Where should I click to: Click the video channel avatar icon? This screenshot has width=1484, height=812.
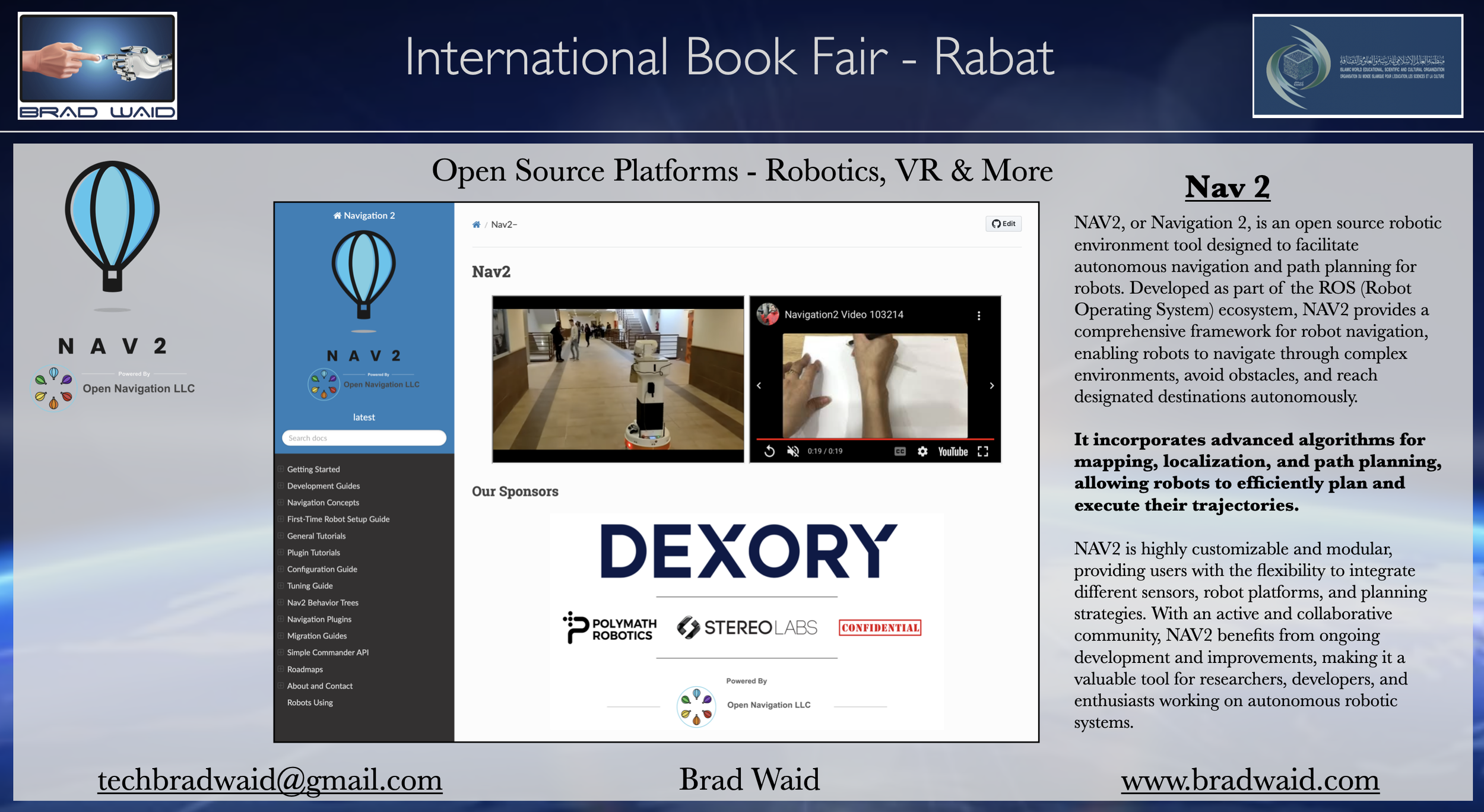[768, 314]
